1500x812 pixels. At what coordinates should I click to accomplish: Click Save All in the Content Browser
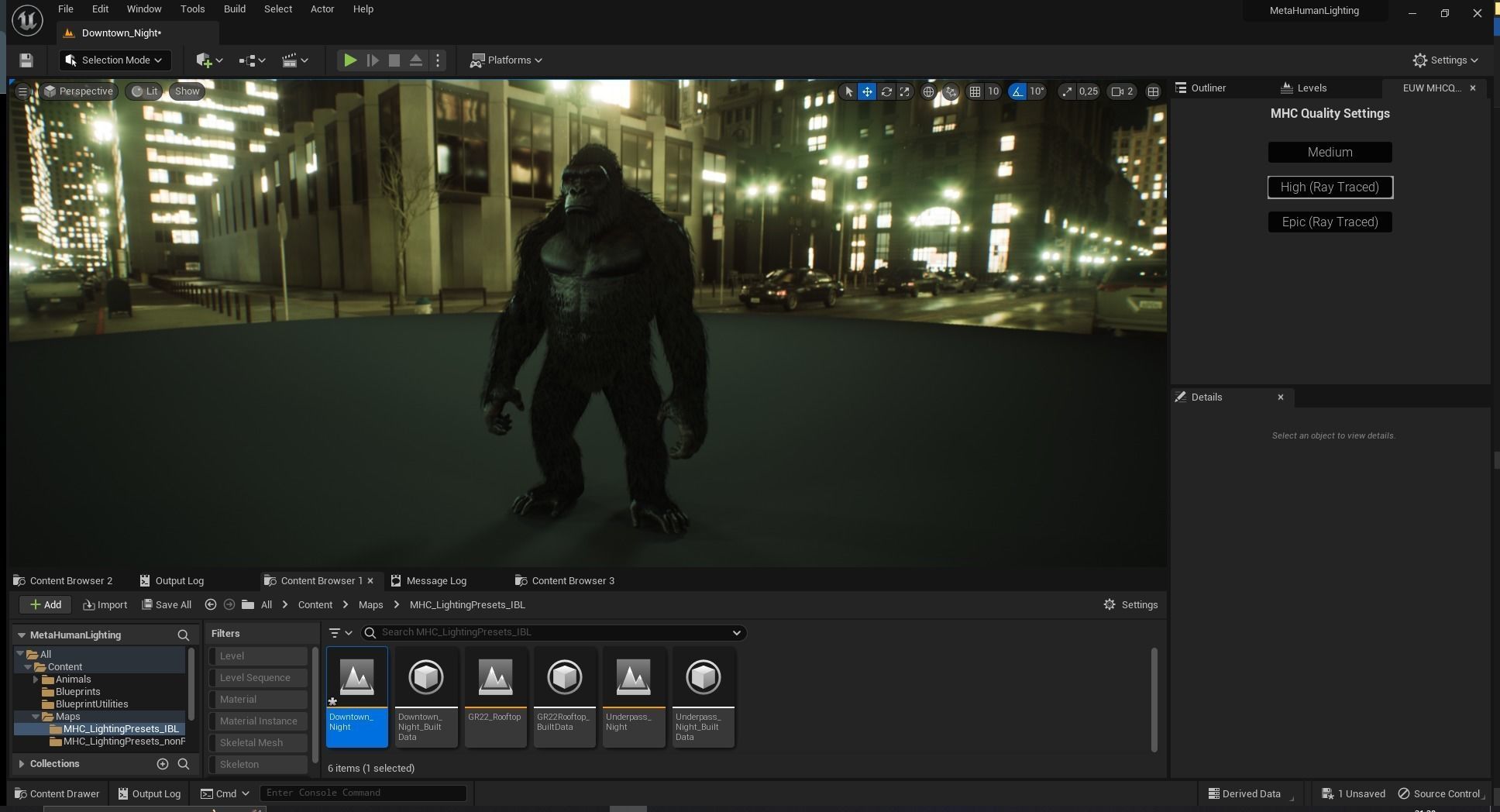167,605
